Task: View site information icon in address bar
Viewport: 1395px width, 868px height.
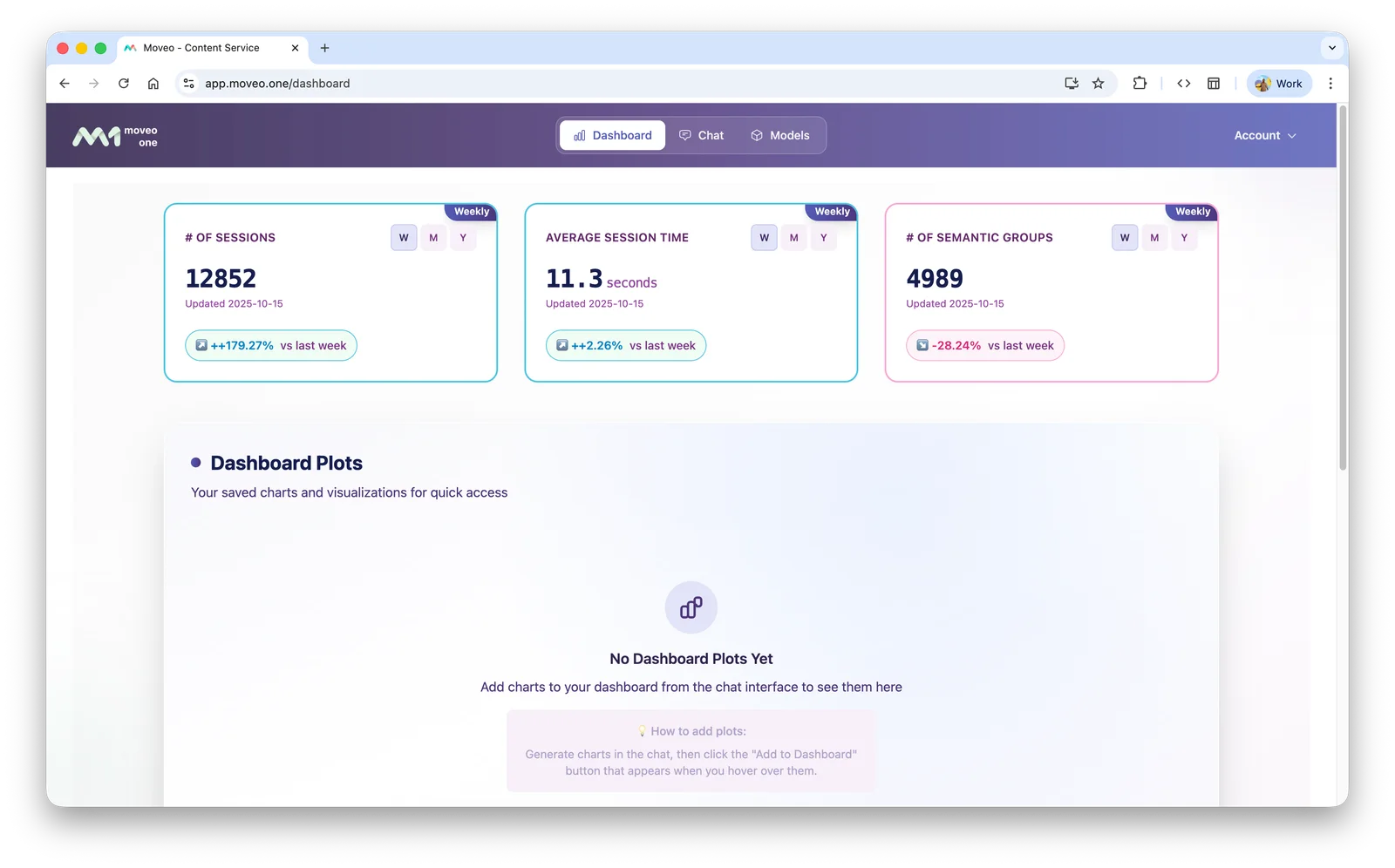Action: [x=188, y=84]
